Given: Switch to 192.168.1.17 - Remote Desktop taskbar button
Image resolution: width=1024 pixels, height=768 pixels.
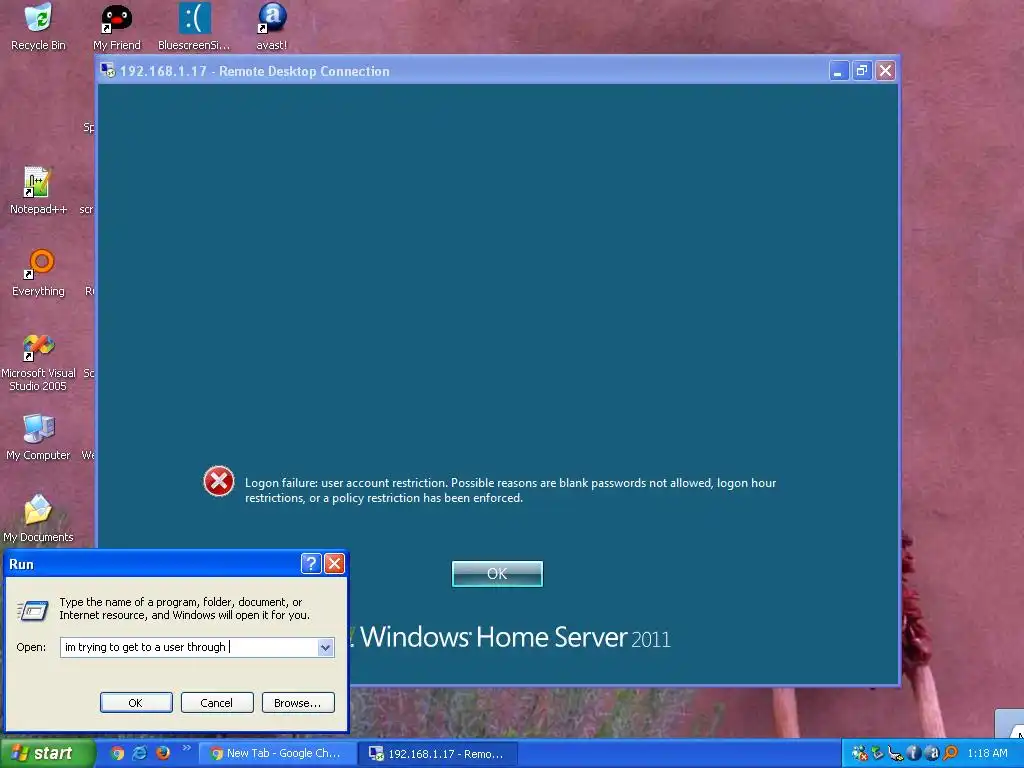Looking at the screenshot, I should click(439, 754).
